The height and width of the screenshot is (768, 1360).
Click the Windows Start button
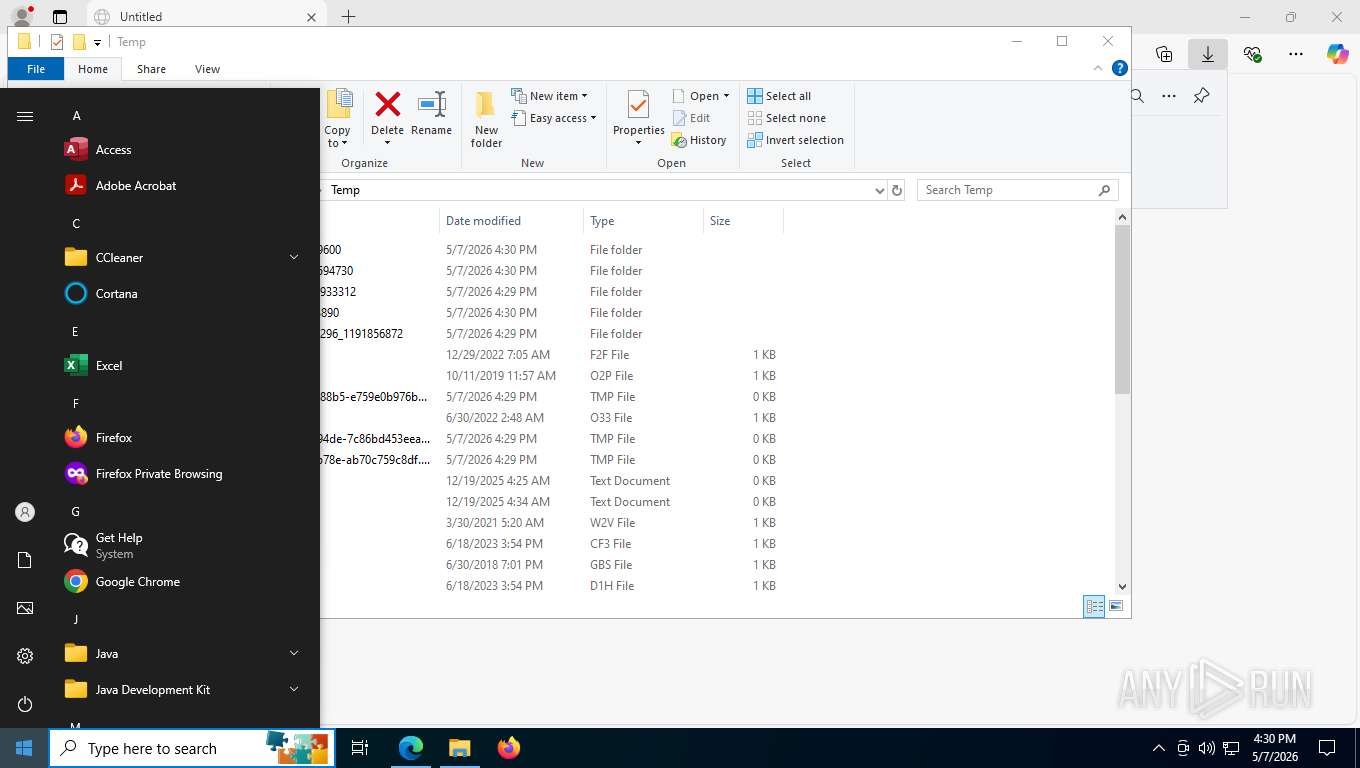(24, 748)
